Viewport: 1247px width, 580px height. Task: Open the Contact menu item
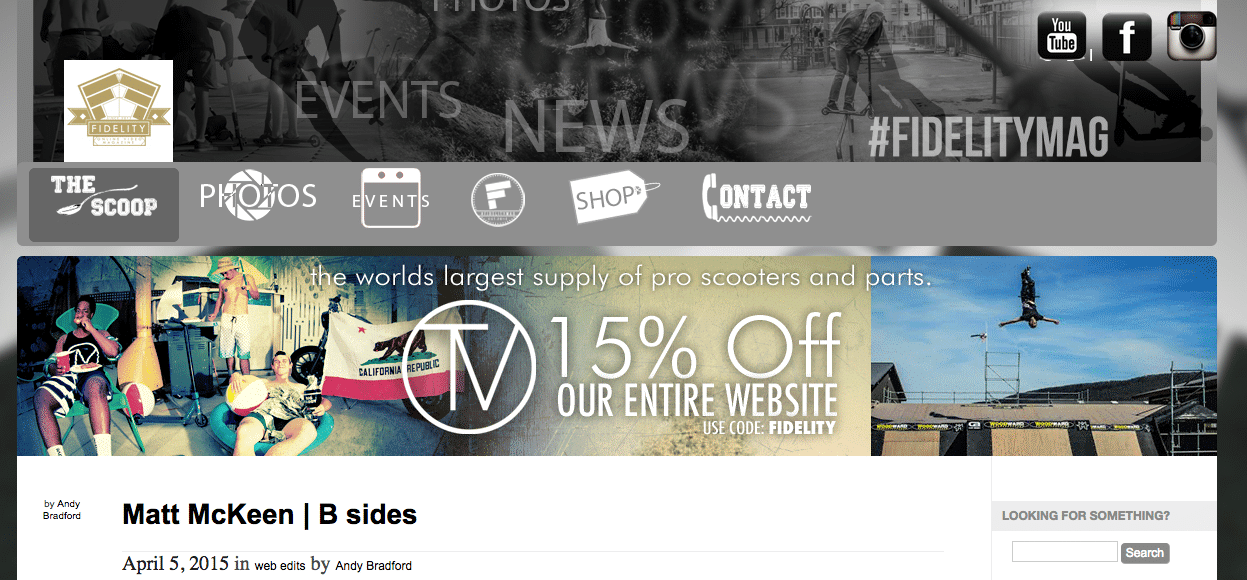(757, 197)
